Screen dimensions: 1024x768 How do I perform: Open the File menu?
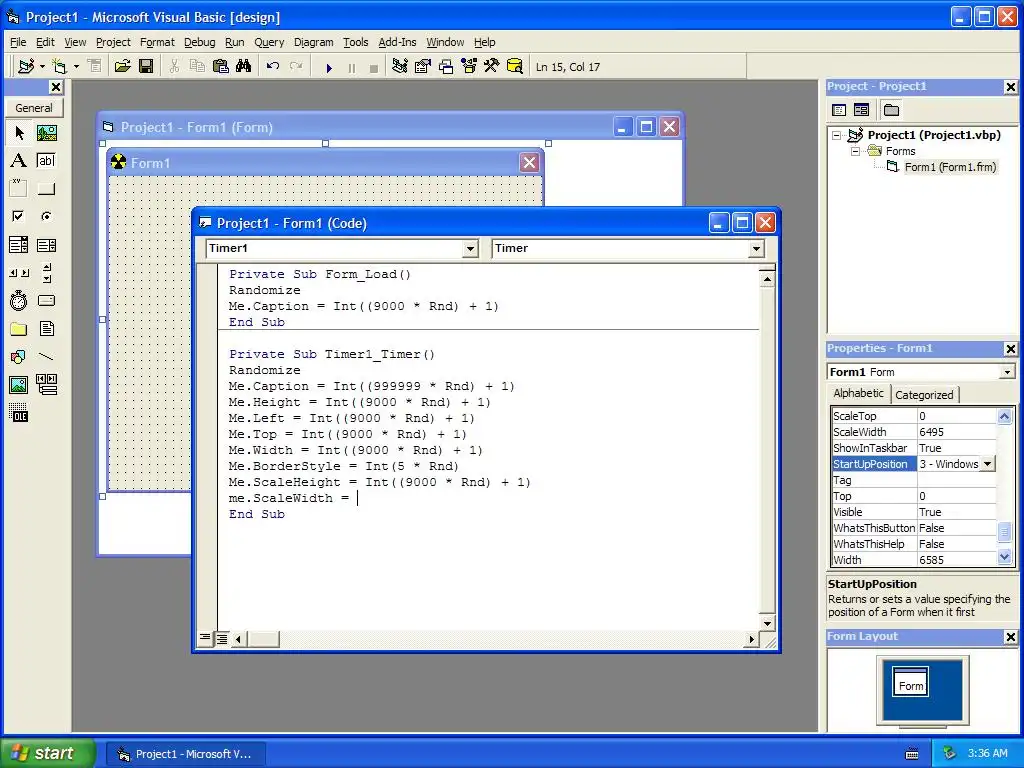coord(18,42)
